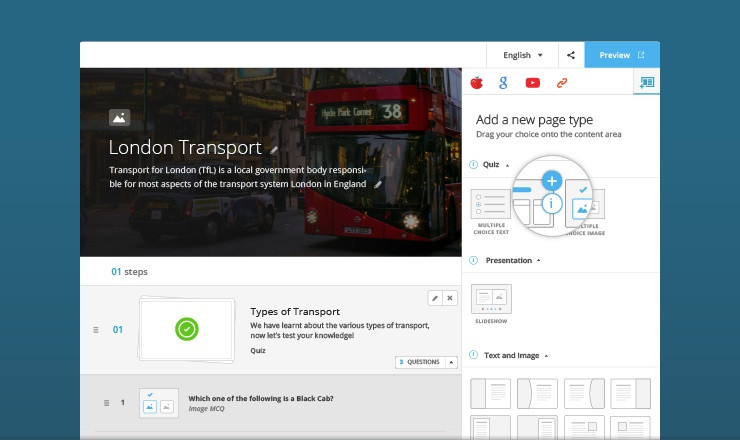Click the circled info icon in magnifier
This screenshot has width=740, height=440.
tap(551, 204)
